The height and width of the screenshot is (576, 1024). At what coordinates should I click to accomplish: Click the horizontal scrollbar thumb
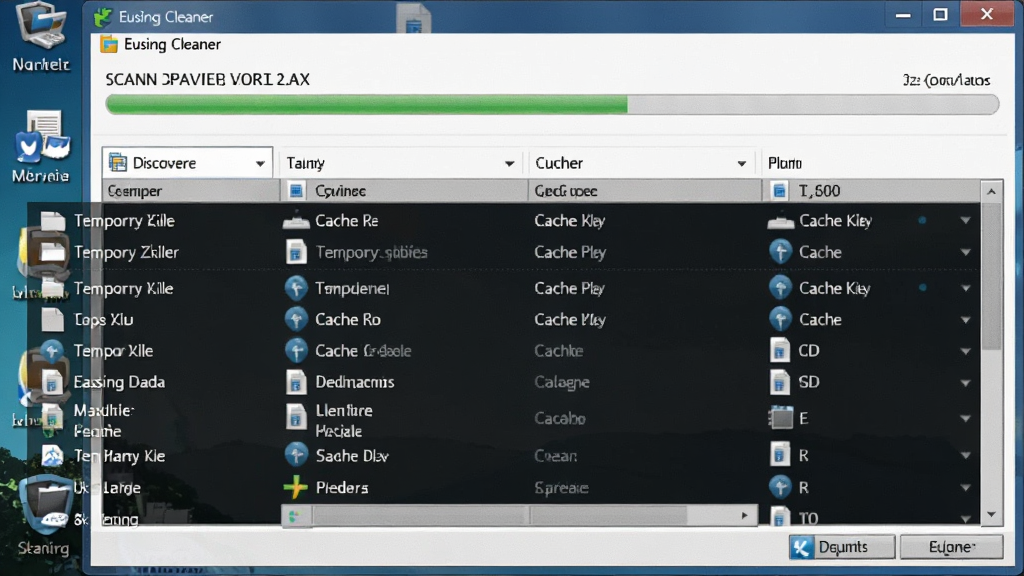pyautogui.click(x=500, y=516)
